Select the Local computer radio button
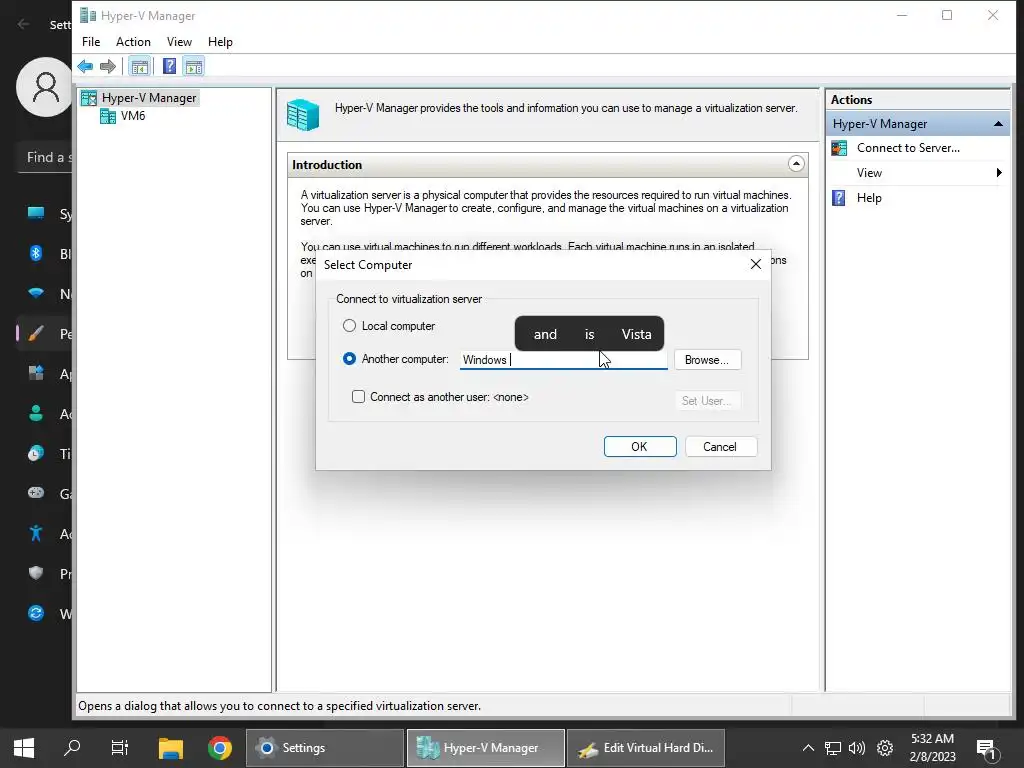Viewport: 1024px width, 768px height. tap(349, 326)
